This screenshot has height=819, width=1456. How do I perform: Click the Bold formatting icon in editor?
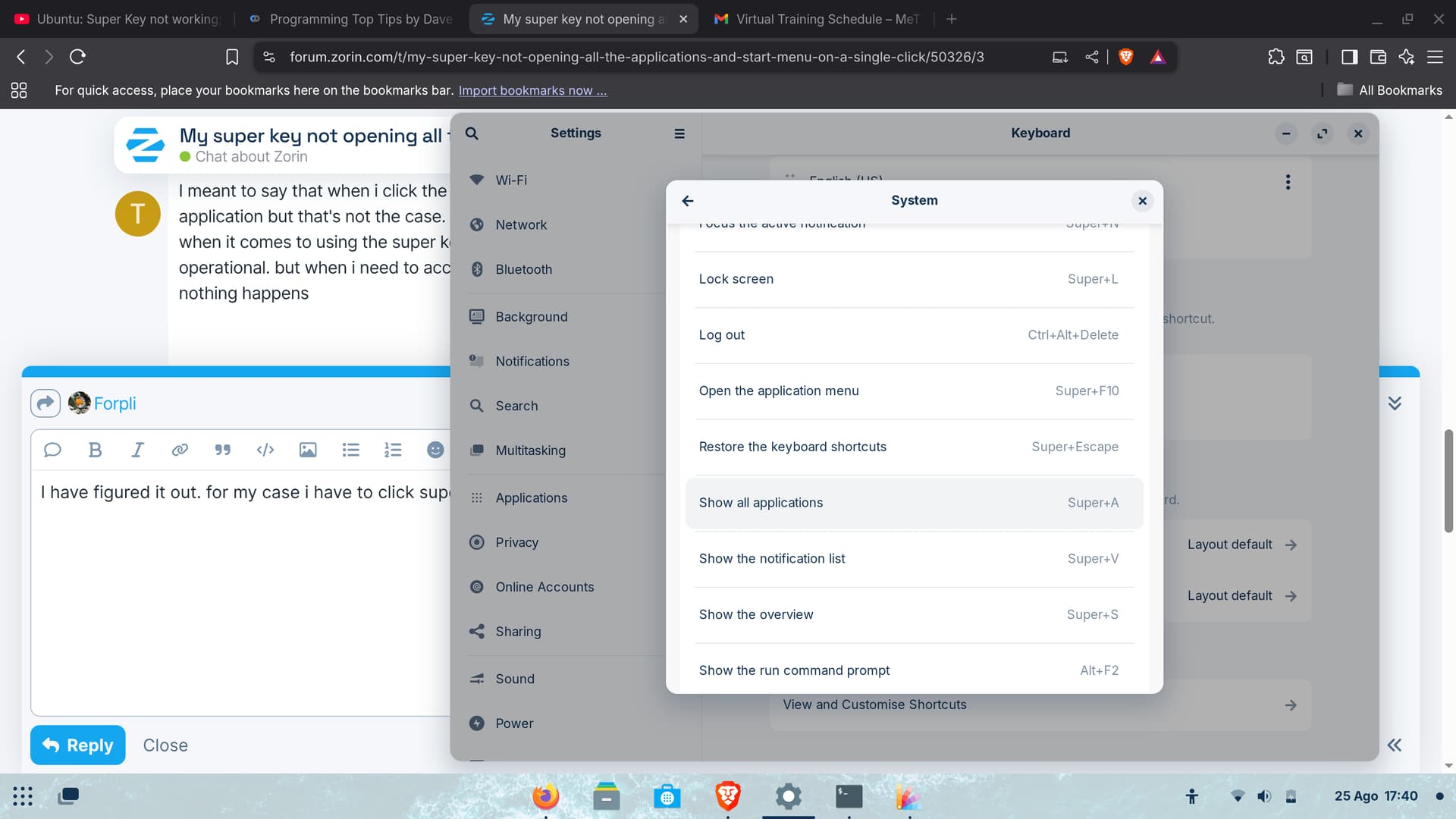(95, 450)
